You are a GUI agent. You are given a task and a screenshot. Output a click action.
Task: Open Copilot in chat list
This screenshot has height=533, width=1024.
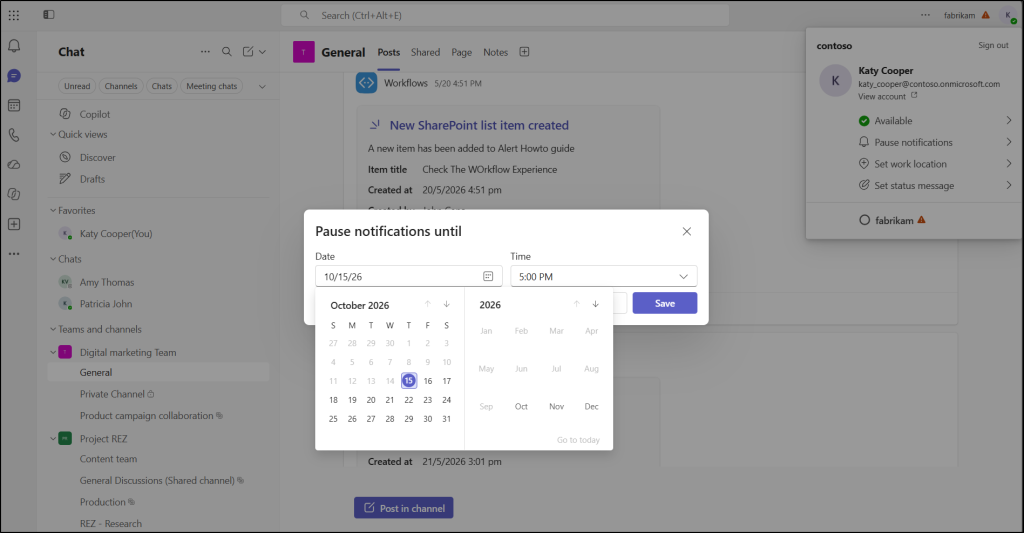pyautogui.click(x=95, y=114)
